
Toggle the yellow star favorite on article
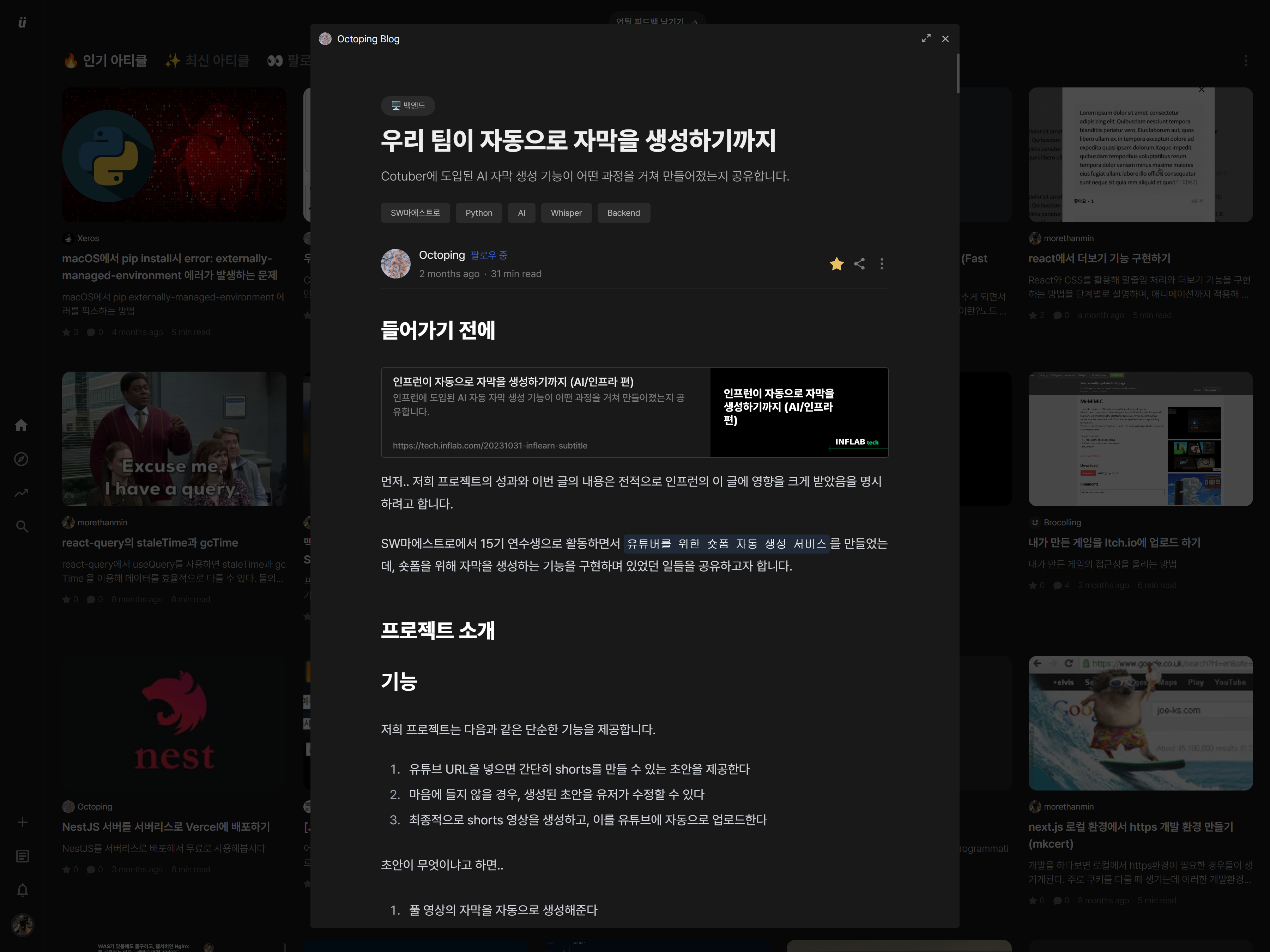[836, 263]
